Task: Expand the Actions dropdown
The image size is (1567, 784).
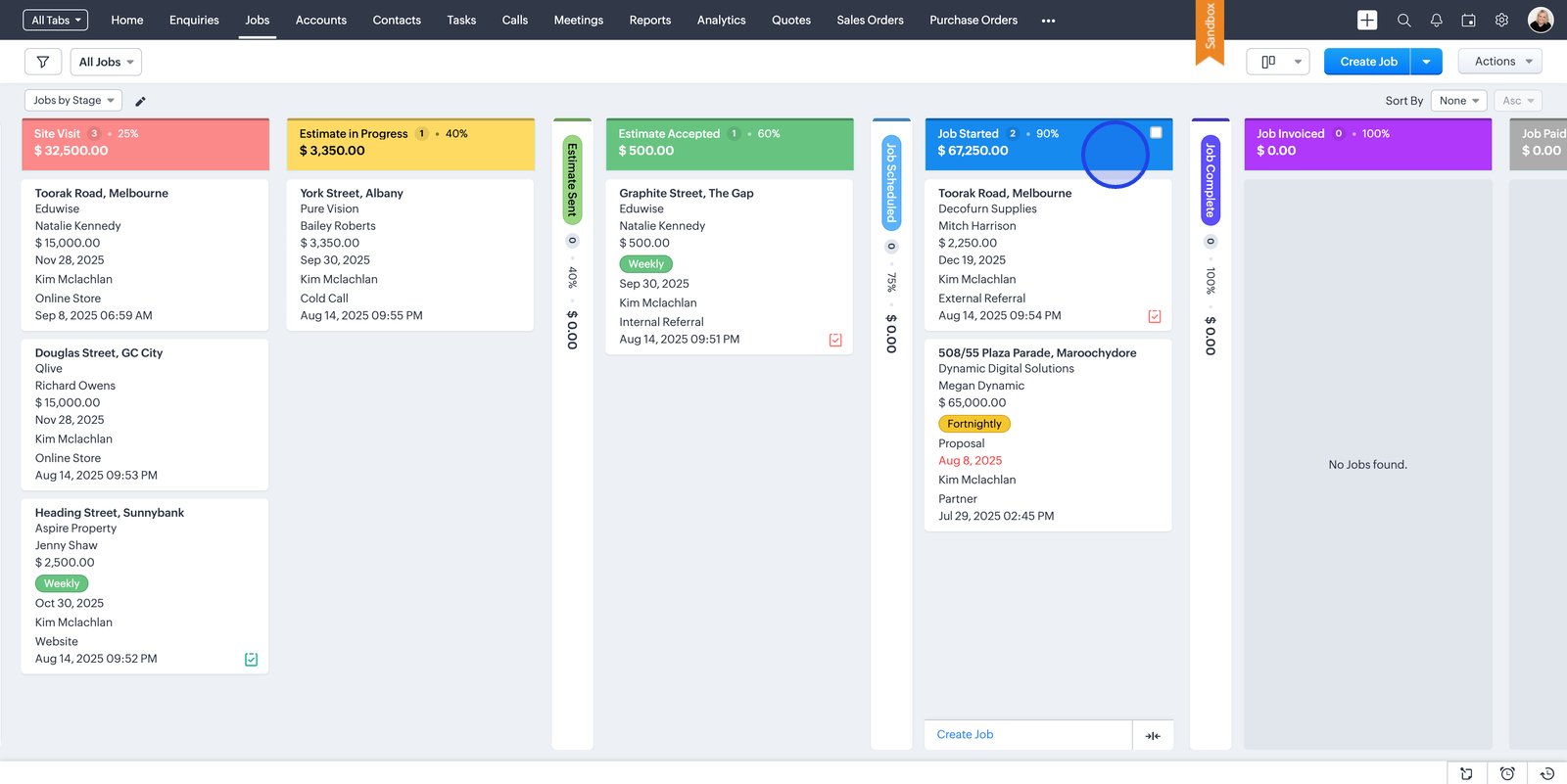Action: (x=1499, y=62)
